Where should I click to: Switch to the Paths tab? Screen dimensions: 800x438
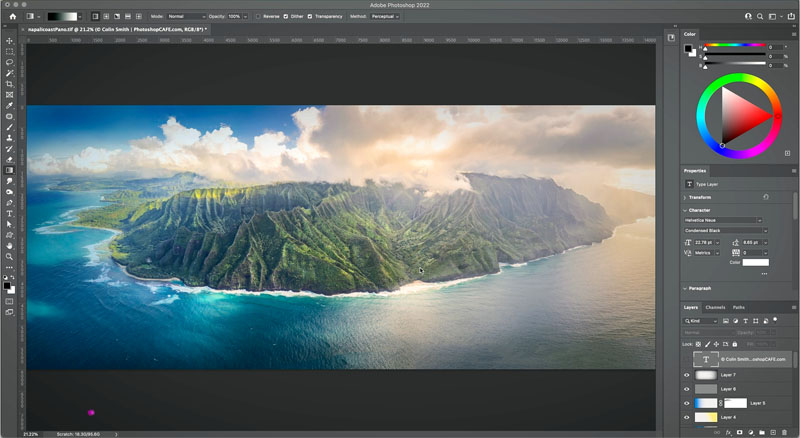point(739,307)
